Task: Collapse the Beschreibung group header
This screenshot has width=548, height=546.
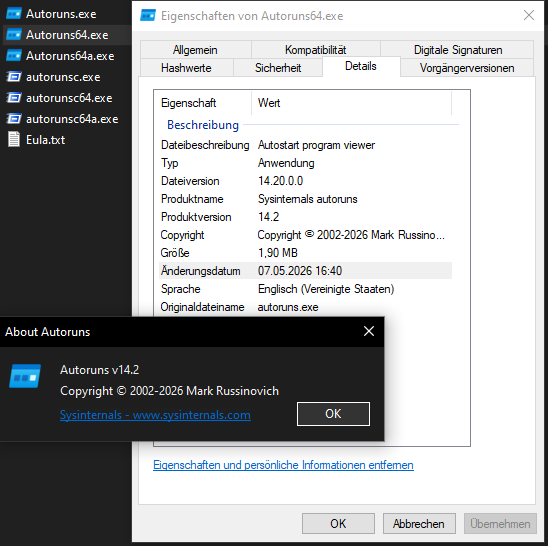Action: pos(203,125)
